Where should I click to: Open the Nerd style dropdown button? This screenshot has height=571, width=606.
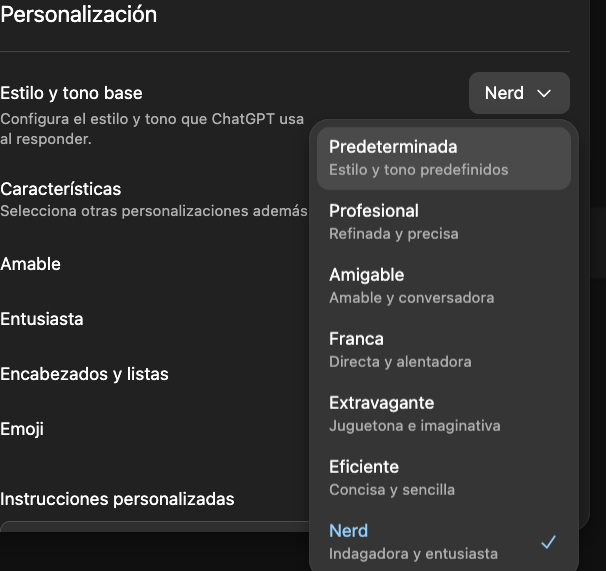518,93
